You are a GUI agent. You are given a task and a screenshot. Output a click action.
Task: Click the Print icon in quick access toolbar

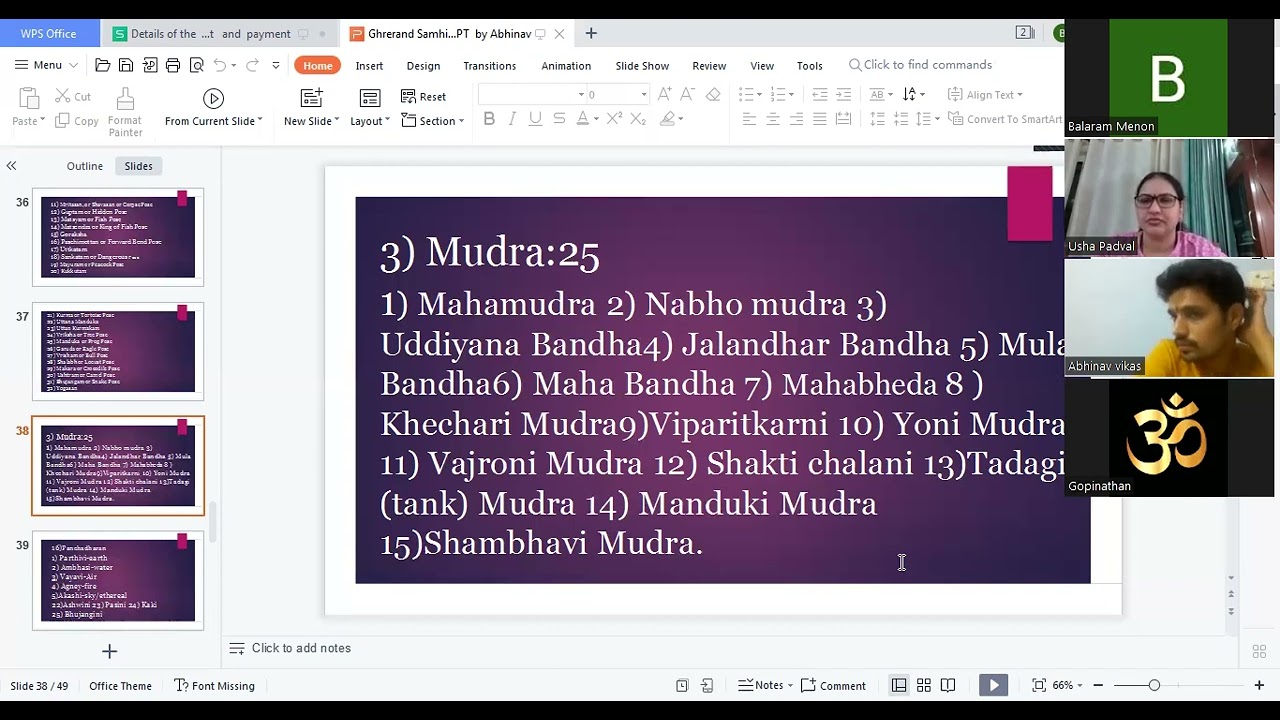173,65
